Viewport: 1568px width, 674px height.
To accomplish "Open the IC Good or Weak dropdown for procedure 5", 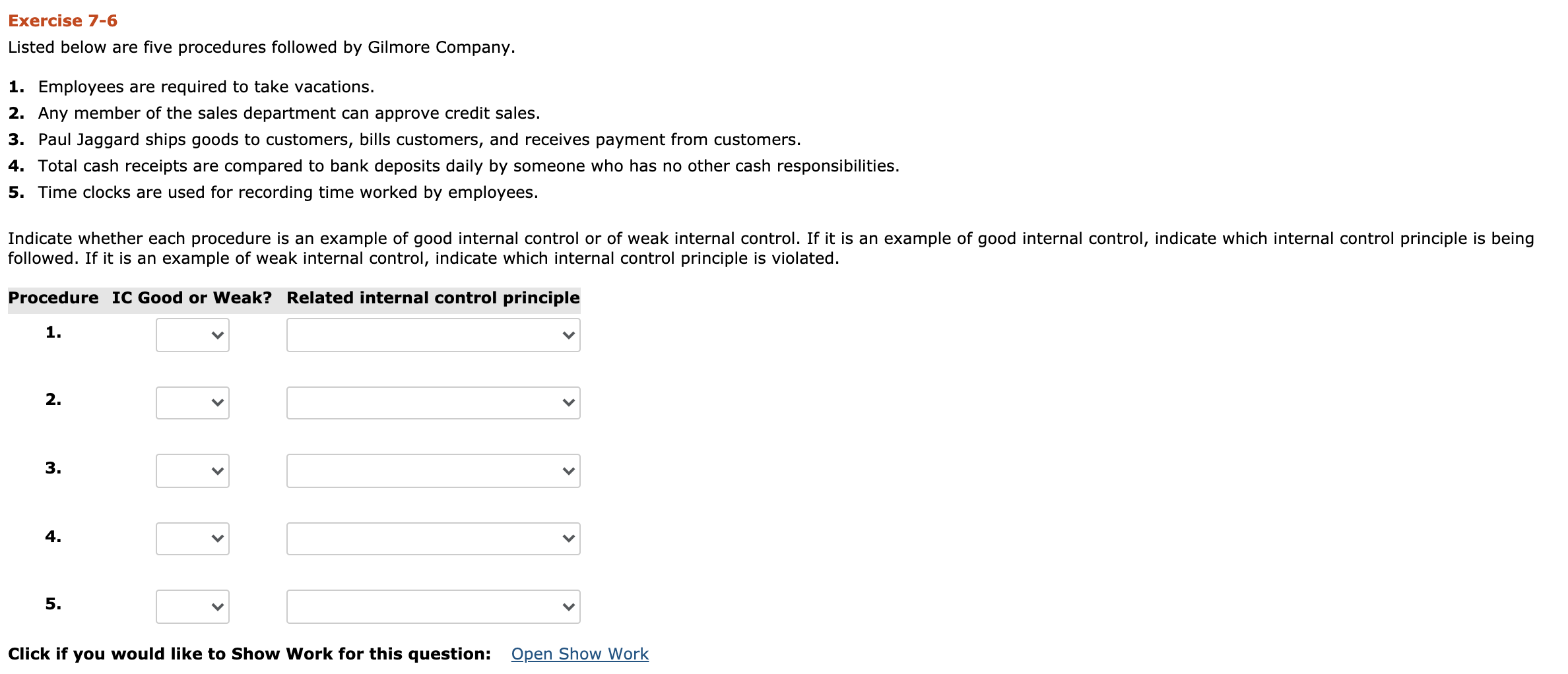I will (x=192, y=606).
